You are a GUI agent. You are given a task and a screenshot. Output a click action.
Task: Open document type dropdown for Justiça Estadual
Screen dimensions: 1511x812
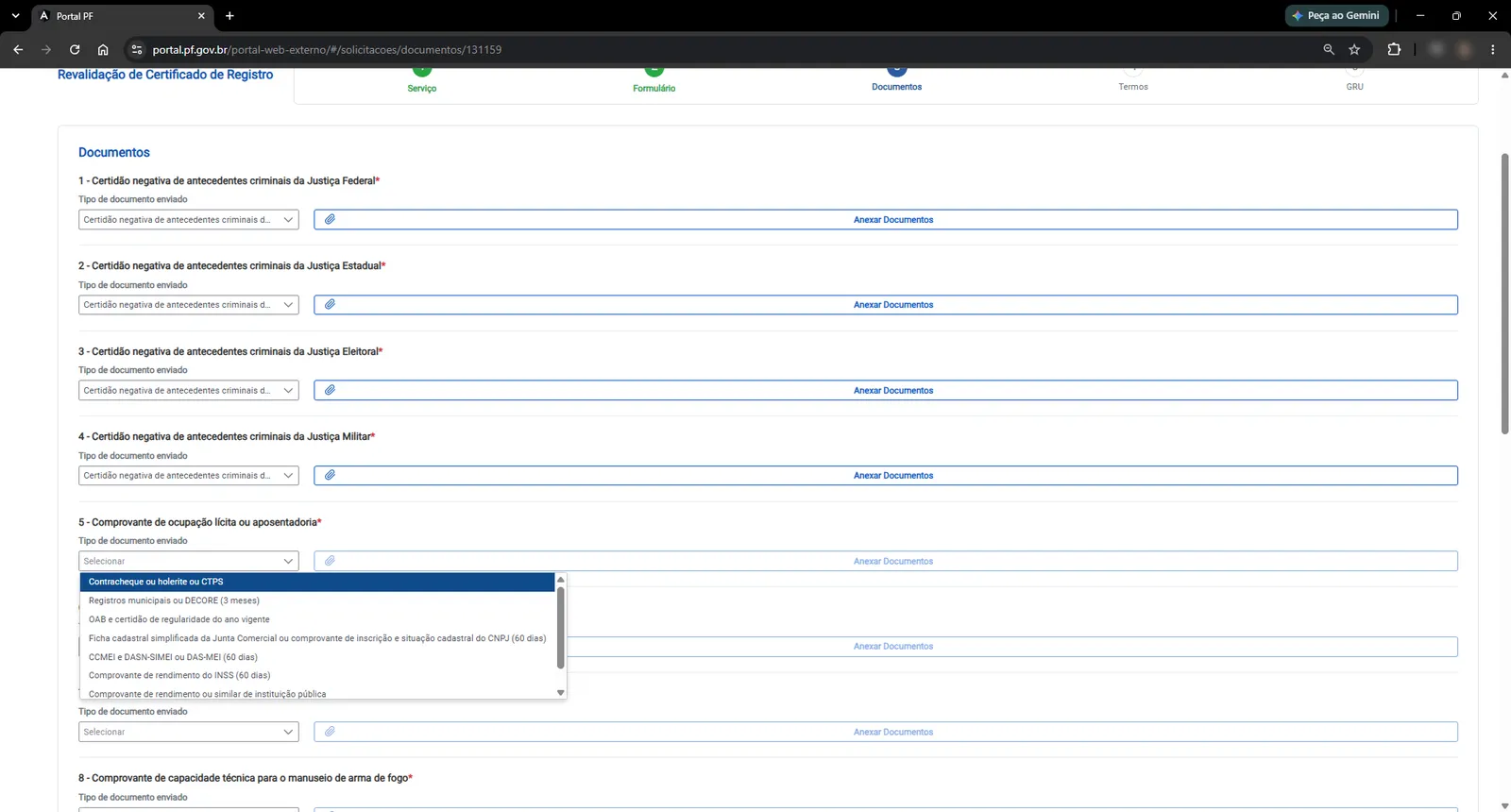click(189, 305)
